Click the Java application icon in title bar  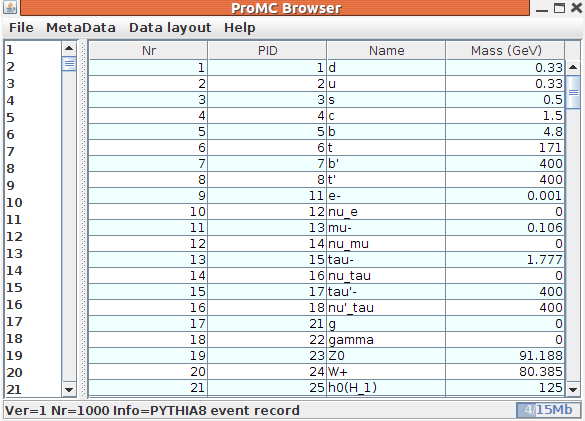click(10, 7)
